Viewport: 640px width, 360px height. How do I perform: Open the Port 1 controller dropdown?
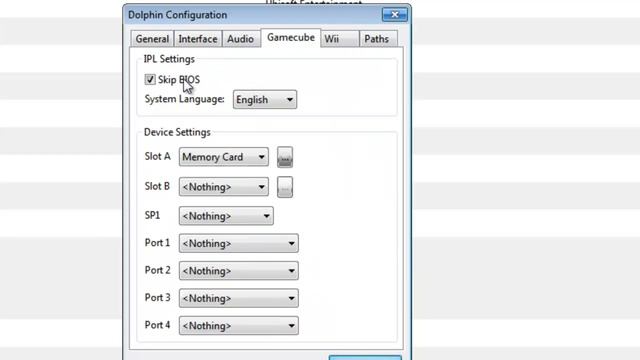point(239,243)
